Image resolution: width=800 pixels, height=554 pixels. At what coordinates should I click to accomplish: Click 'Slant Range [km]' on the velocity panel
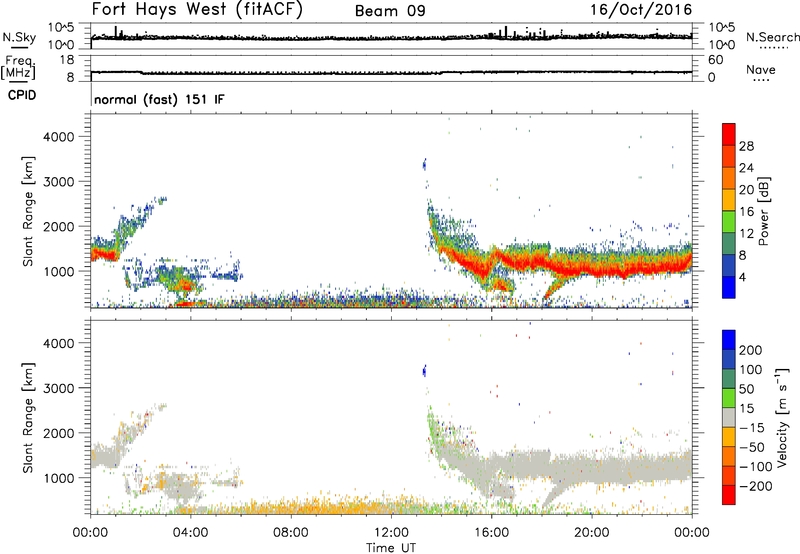(x=28, y=418)
